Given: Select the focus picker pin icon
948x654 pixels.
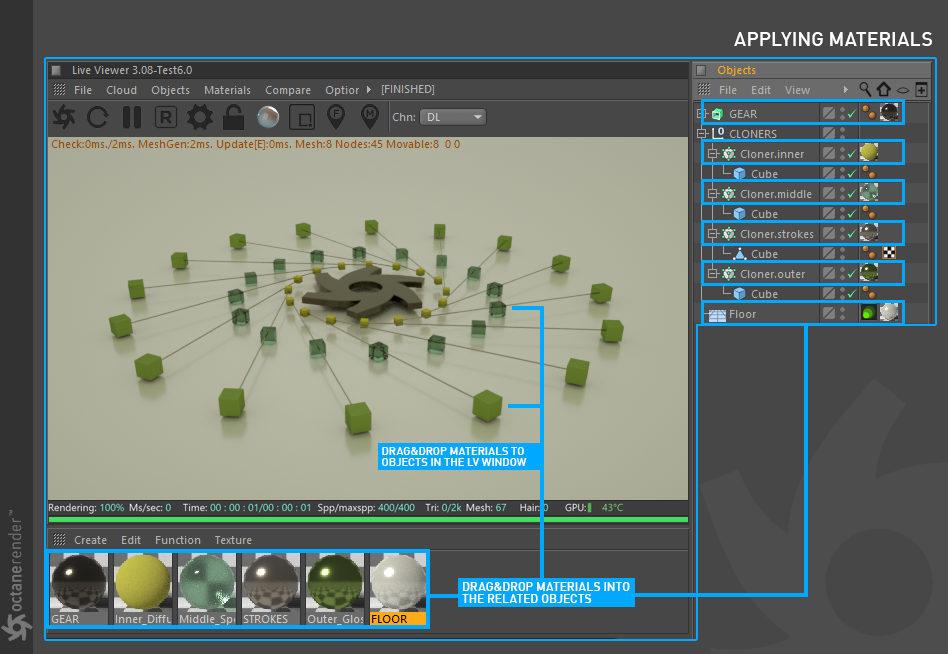Looking at the screenshot, I should pyautogui.click(x=336, y=117).
